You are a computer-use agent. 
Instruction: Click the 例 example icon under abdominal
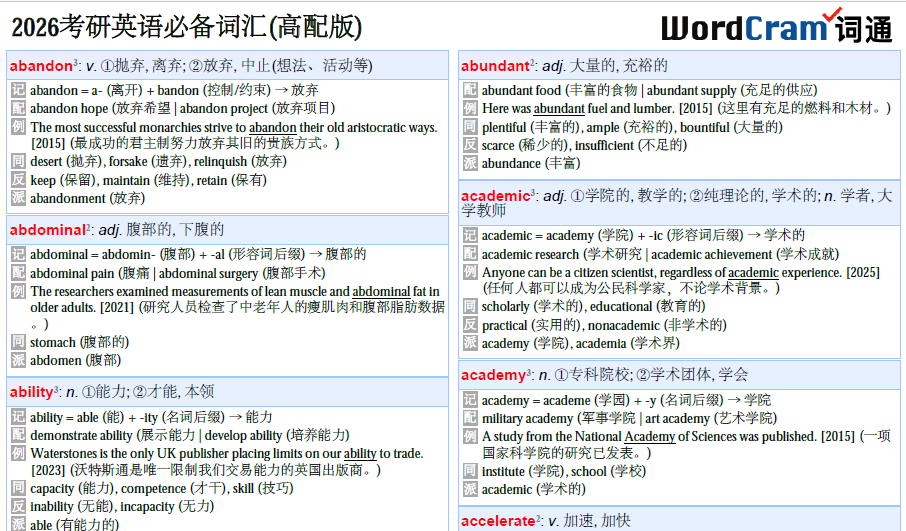pyautogui.click(x=18, y=291)
